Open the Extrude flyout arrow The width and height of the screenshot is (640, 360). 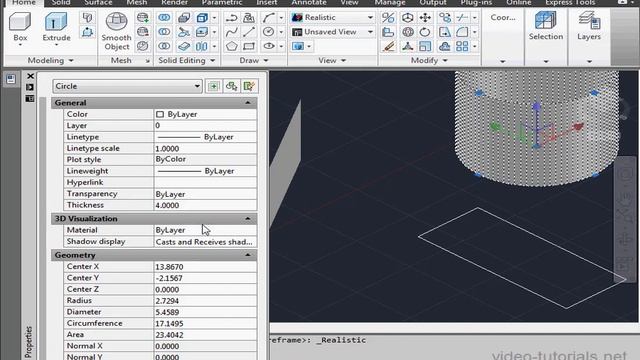[x=56, y=45]
